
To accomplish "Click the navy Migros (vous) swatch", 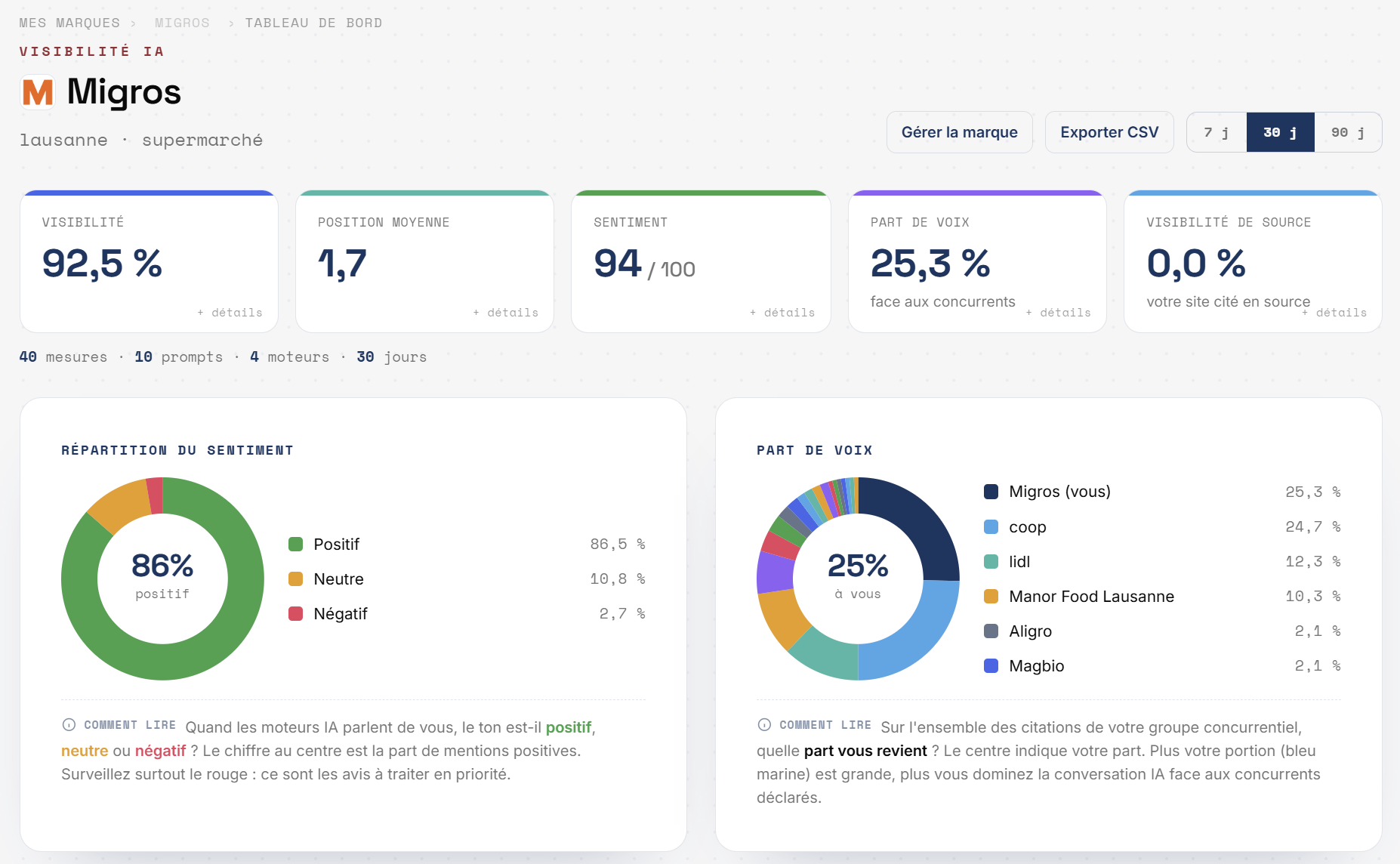I will [991, 492].
